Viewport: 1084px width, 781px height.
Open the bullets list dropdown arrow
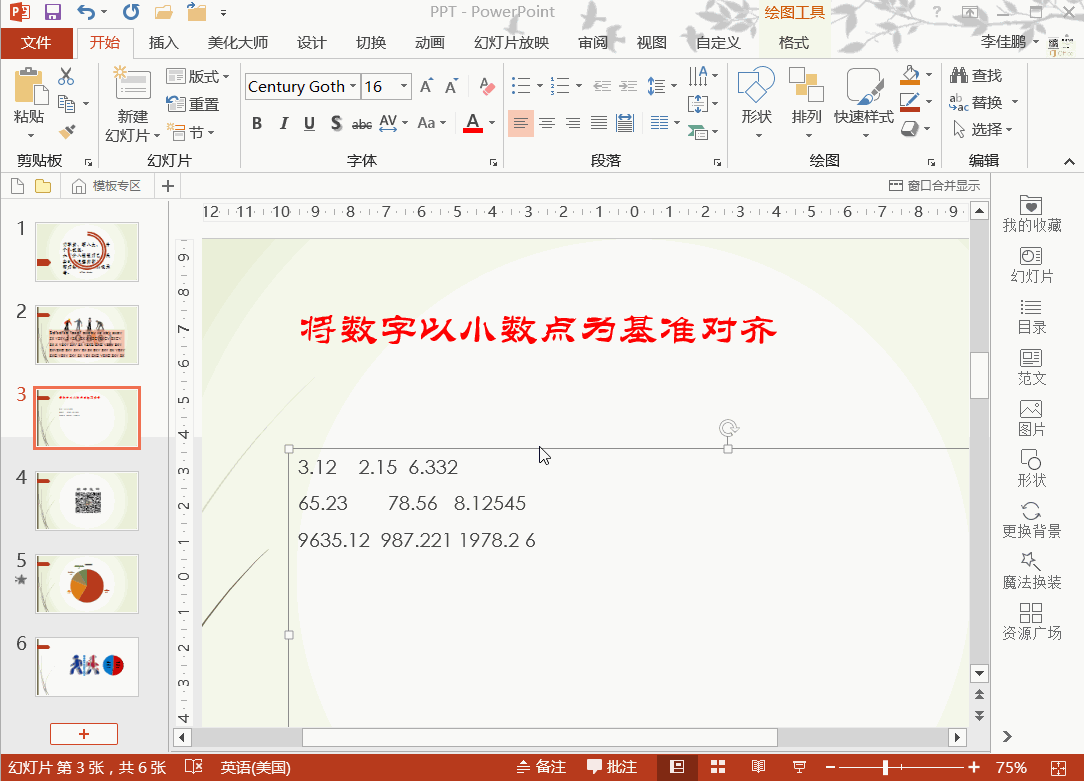point(539,86)
